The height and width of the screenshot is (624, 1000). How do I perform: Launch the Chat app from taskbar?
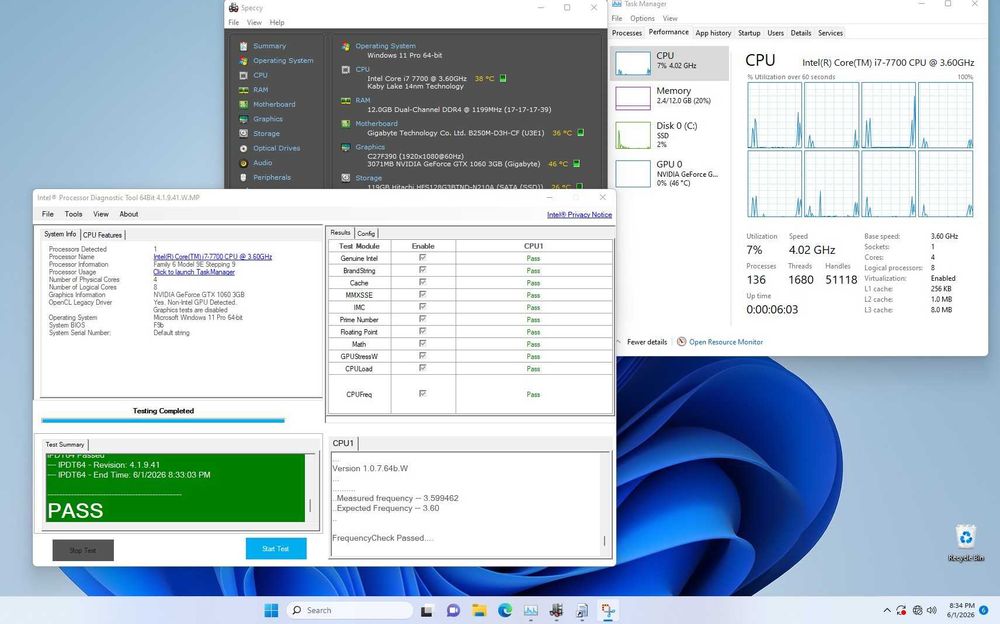453,611
